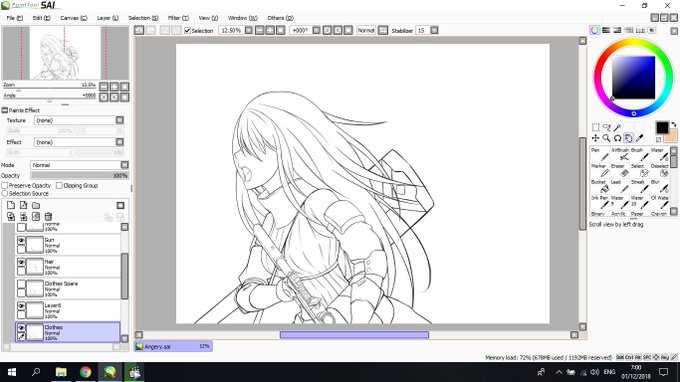The image size is (680, 382).
Task: Select the Brush tool
Action: 640,154
